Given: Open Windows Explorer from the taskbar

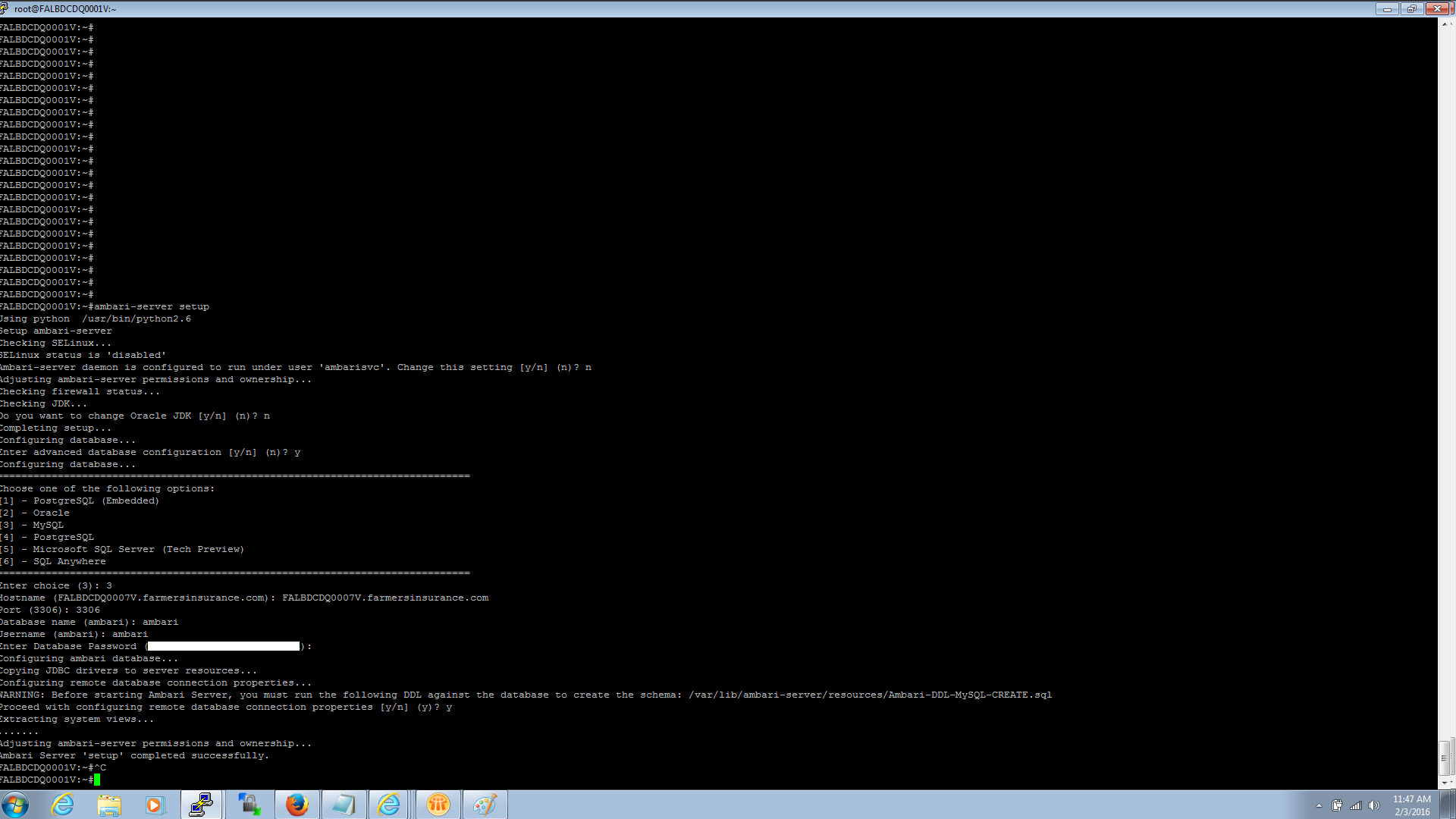Looking at the screenshot, I should pos(109,804).
